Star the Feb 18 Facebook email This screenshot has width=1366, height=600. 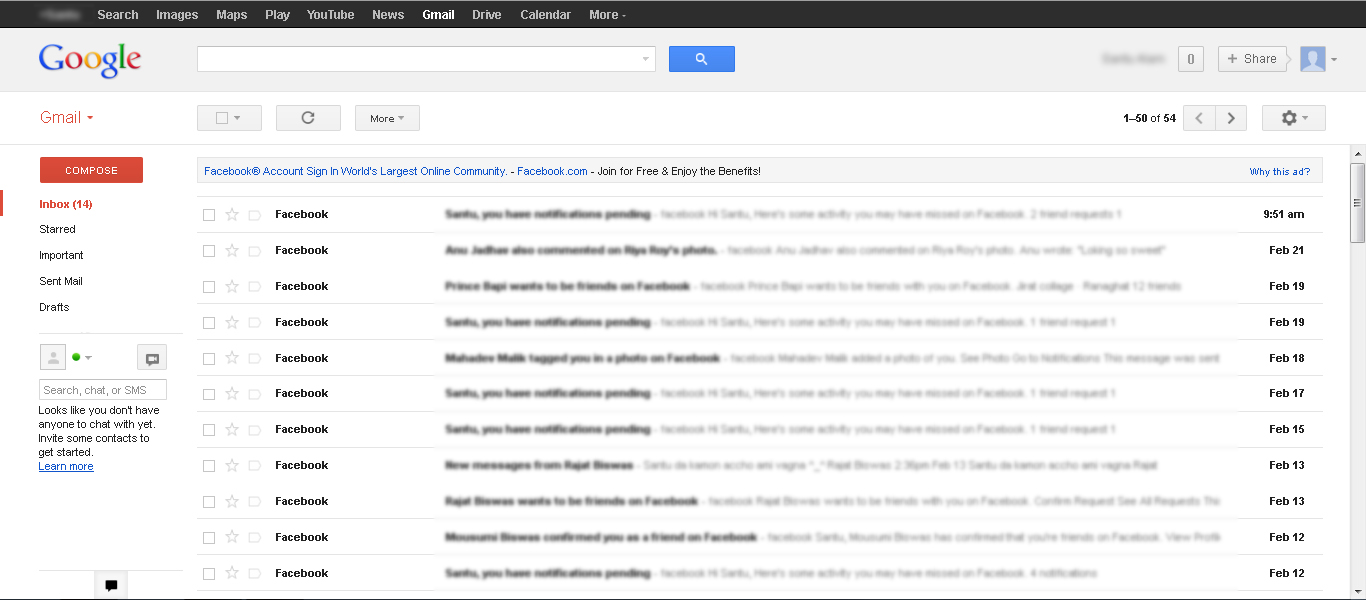[232, 358]
